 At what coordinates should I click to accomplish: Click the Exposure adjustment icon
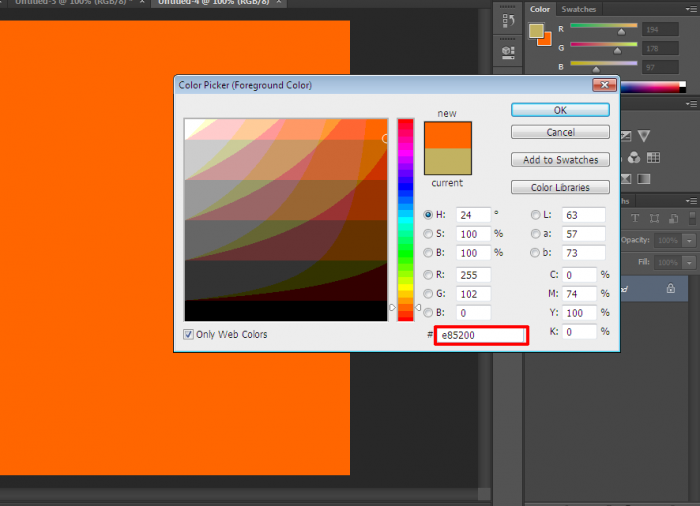626,136
